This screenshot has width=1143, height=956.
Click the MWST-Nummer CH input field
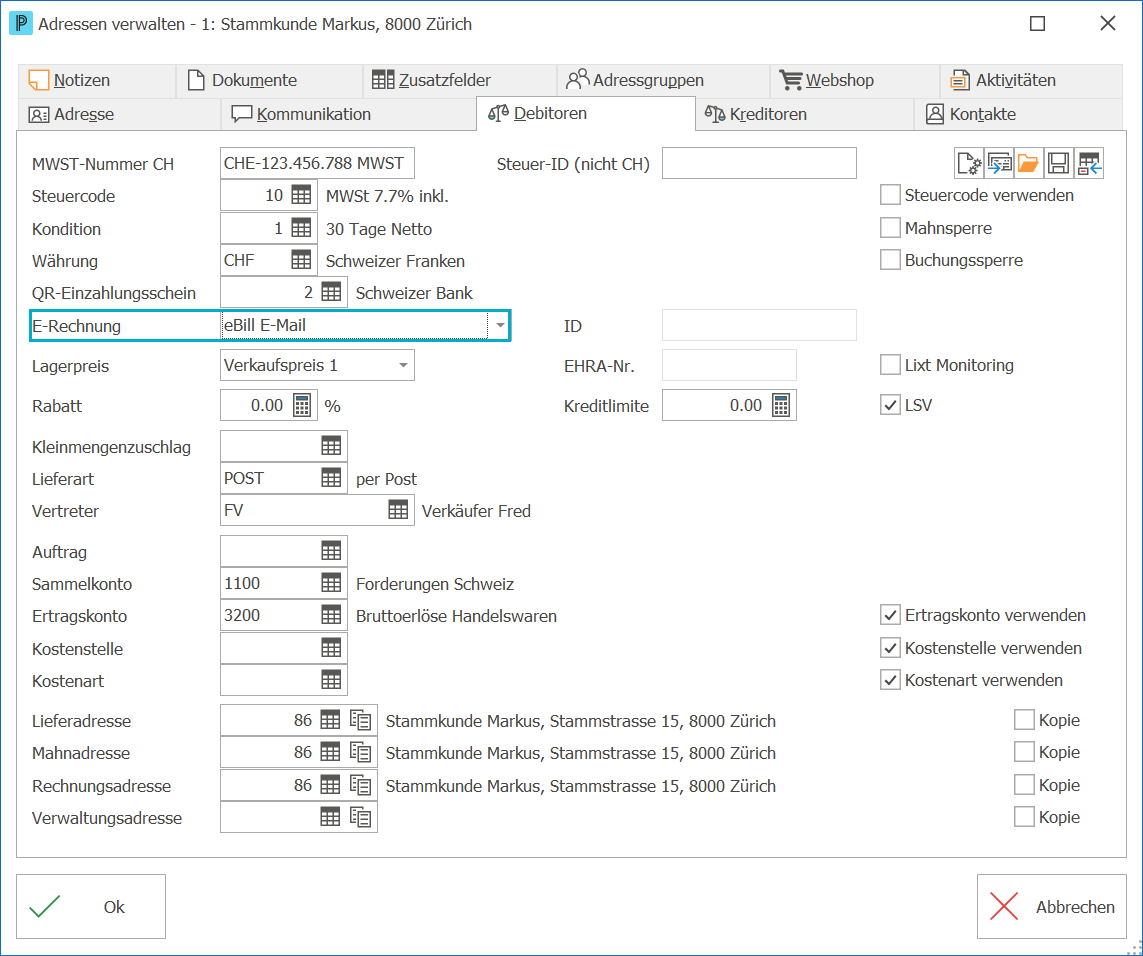pyautogui.click(x=317, y=163)
